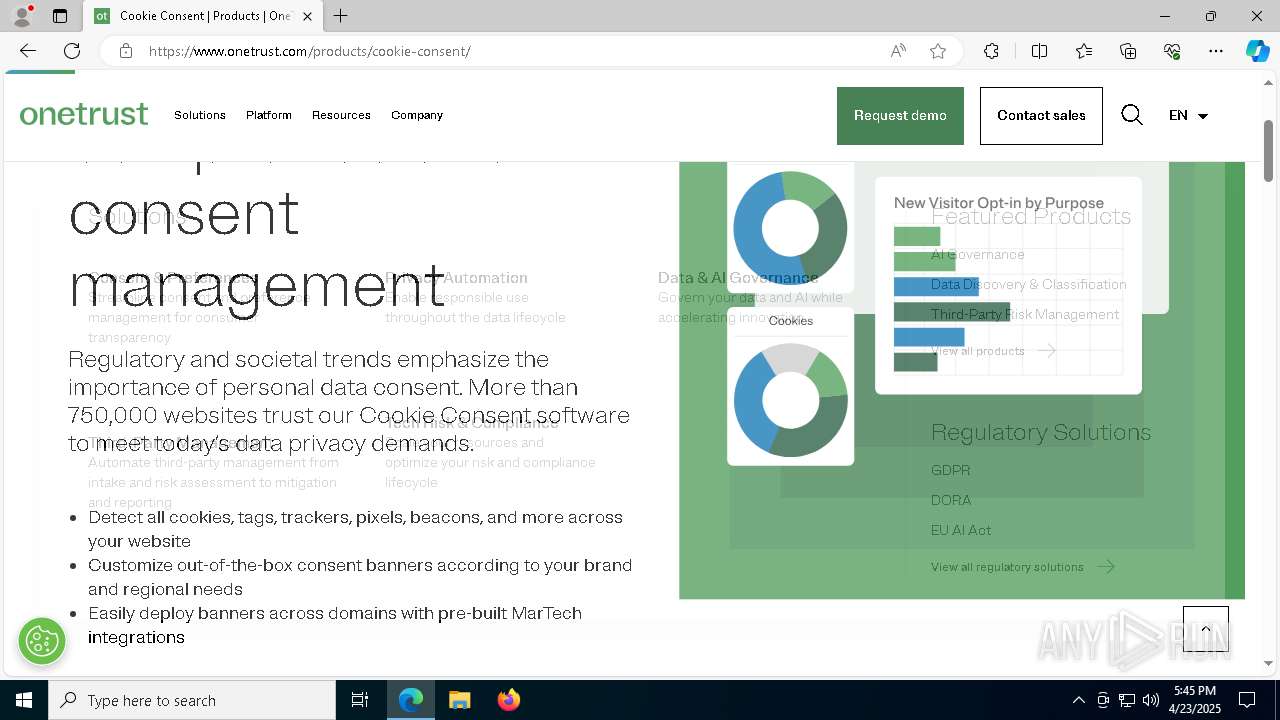The image size is (1280, 720).
Task: Open the DORA regulatory solution
Action: tap(951, 500)
